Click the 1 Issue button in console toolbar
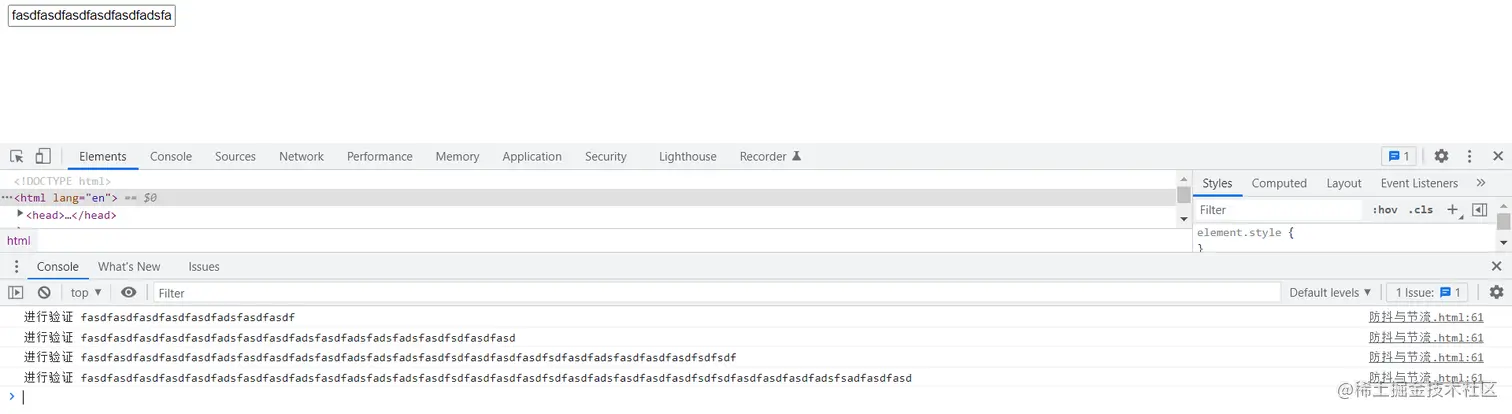Image resolution: width=1512 pixels, height=414 pixels. coord(1428,293)
